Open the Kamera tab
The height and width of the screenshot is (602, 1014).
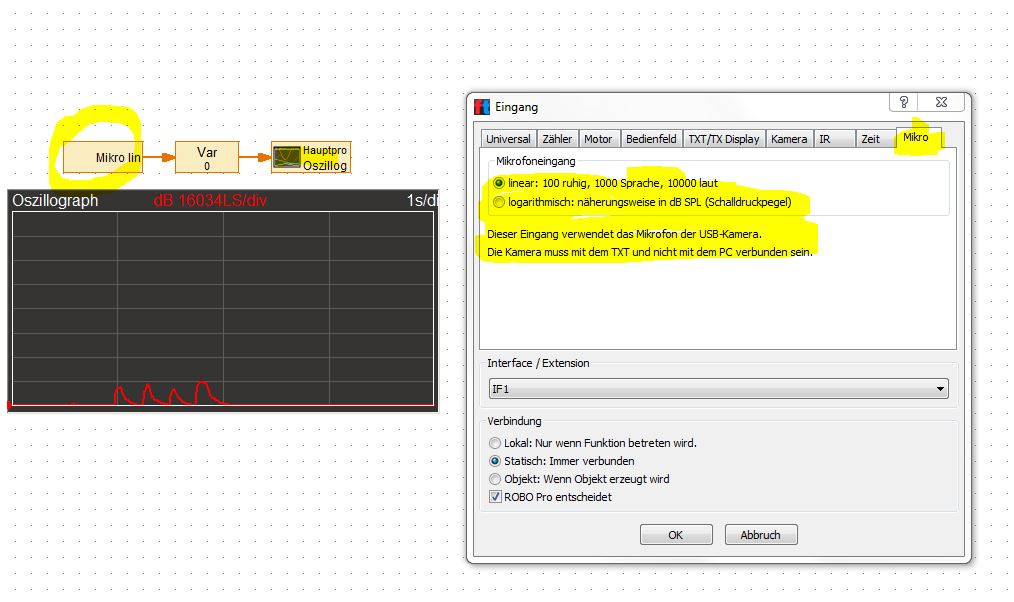(788, 139)
